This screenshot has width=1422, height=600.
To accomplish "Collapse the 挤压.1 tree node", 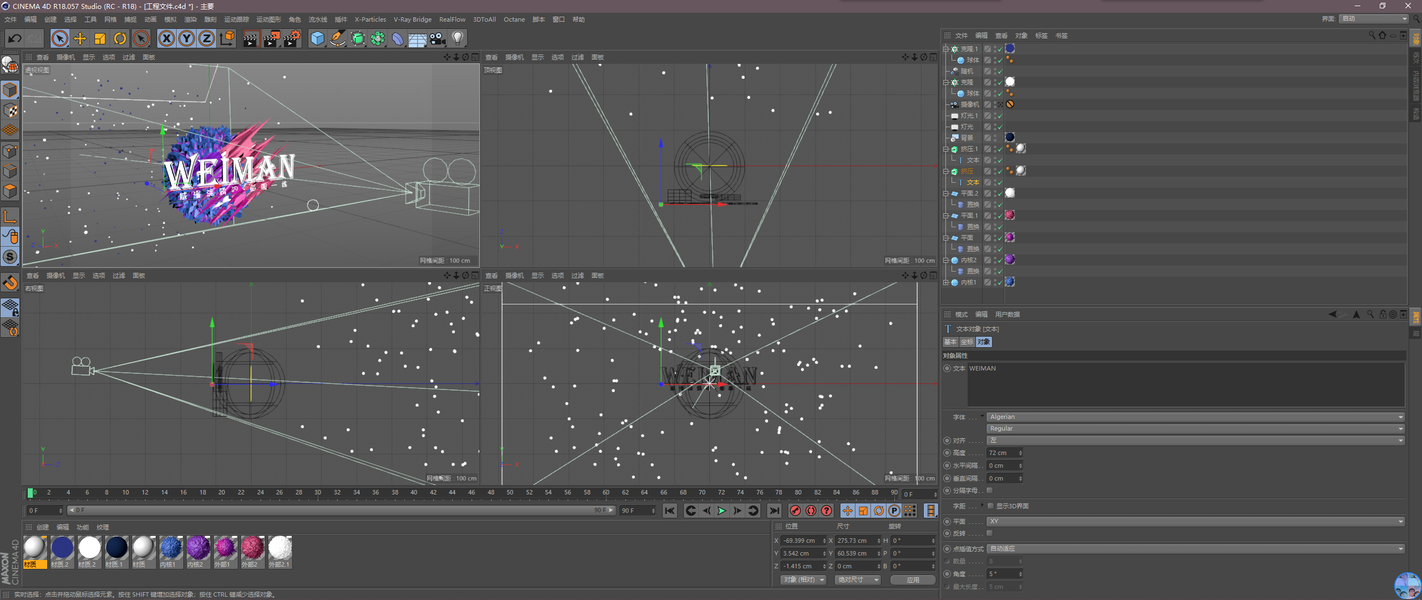I will click(x=946, y=149).
